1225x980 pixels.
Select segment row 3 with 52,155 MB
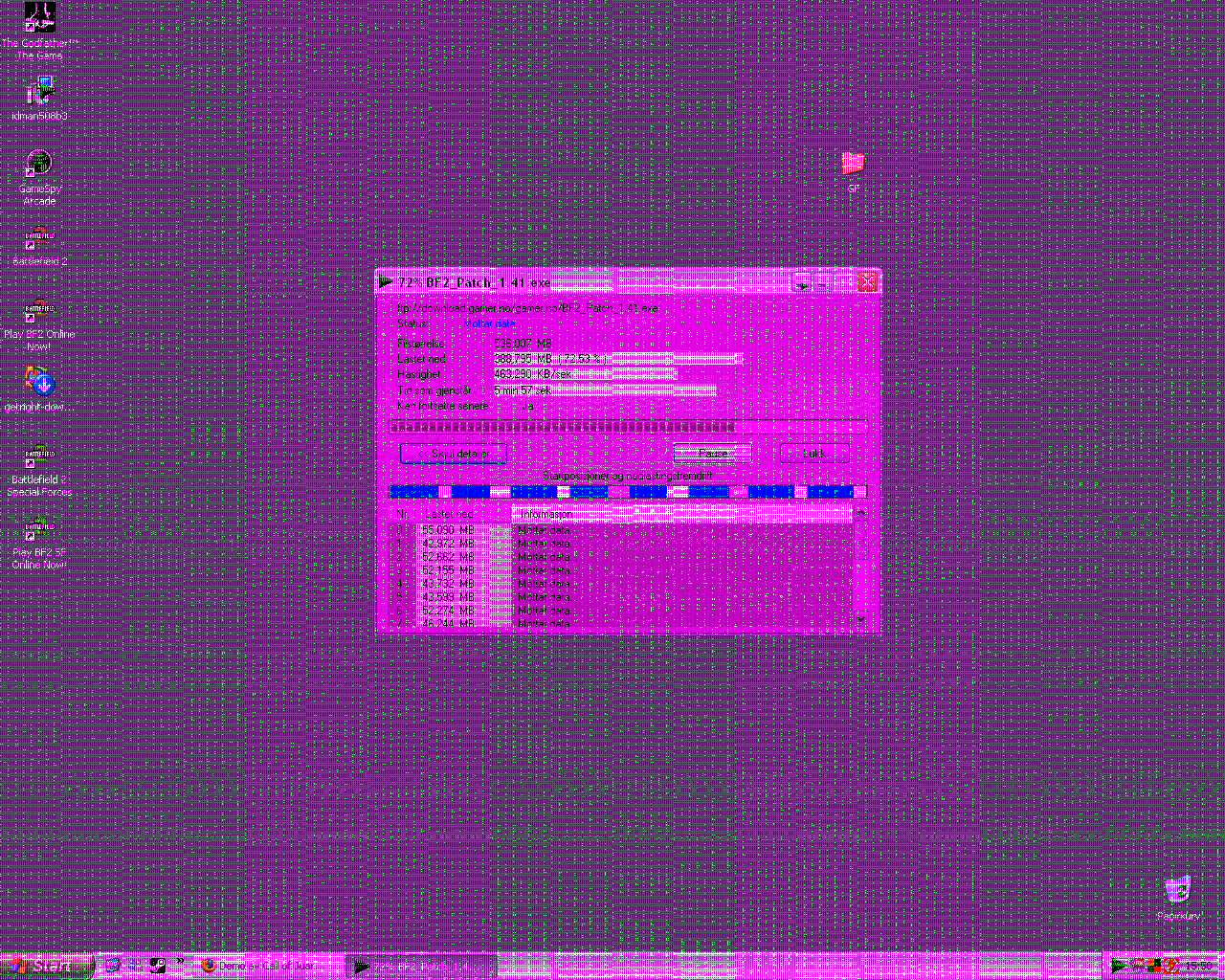point(621,569)
